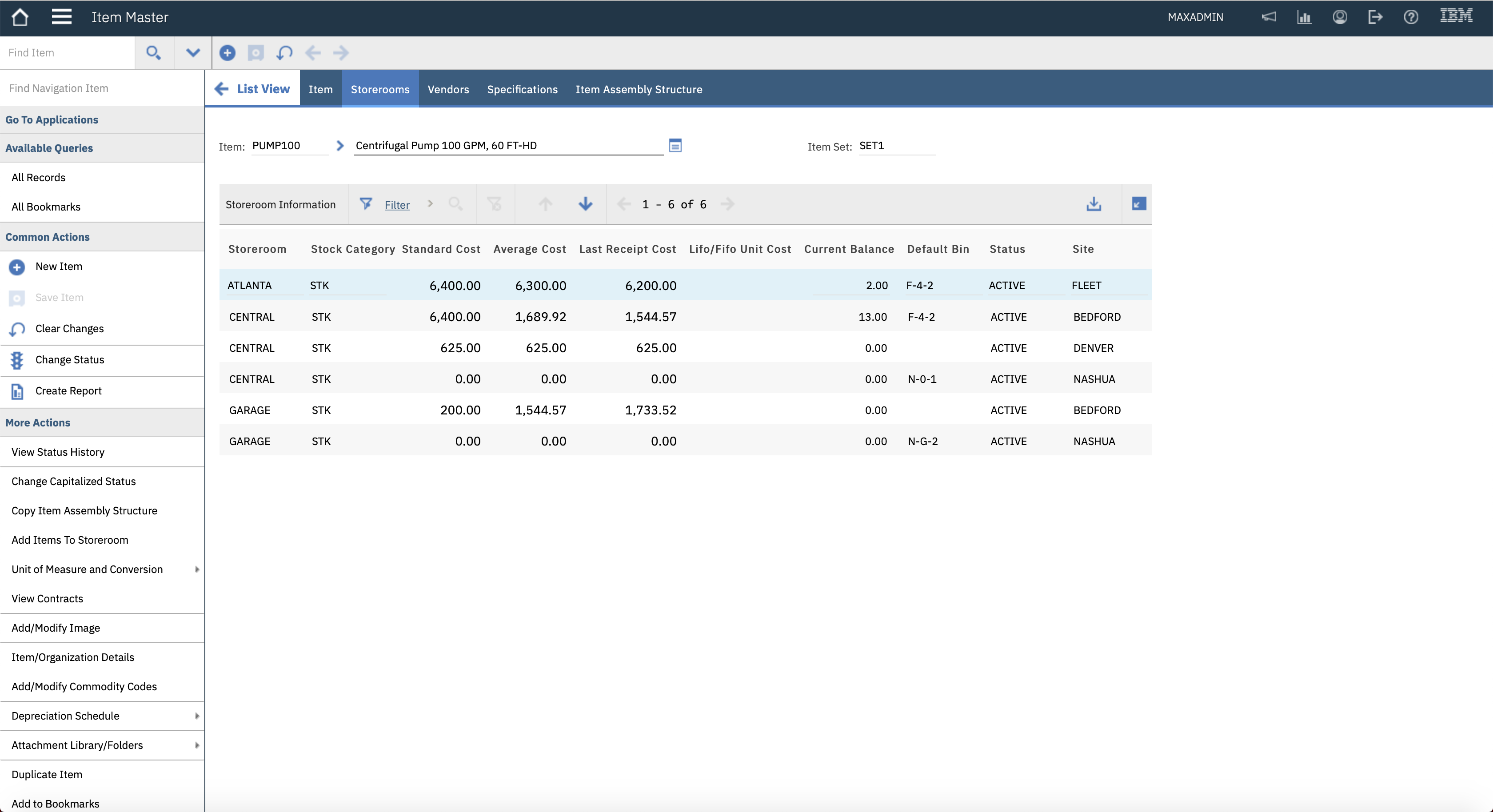
Task: Click the Long Description icon beside description
Action: coord(675,146)
